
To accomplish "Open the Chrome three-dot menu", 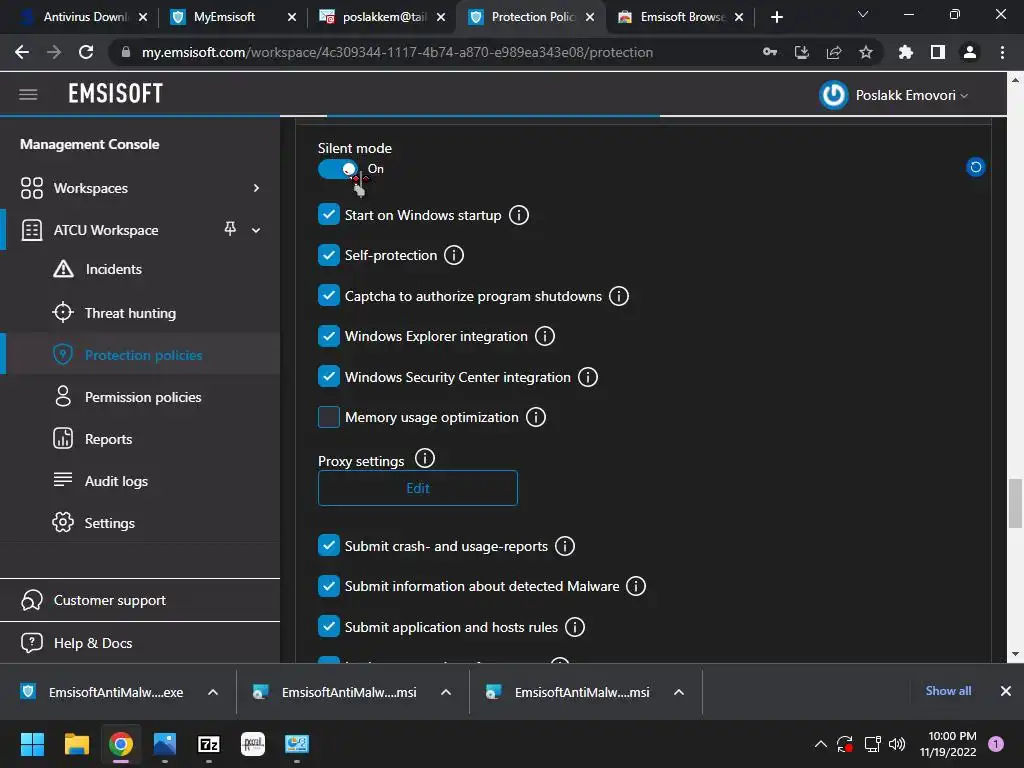I will click(1002, 52).
